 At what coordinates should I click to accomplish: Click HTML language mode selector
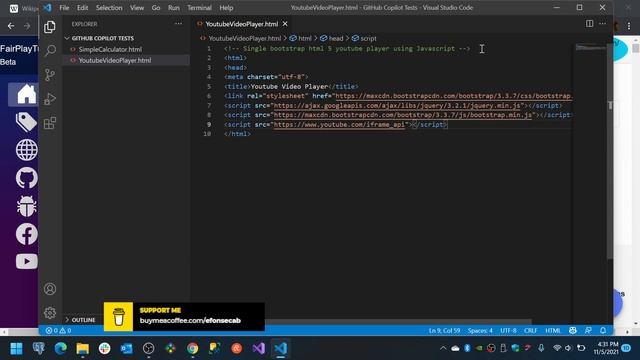(x=553, y=331)
